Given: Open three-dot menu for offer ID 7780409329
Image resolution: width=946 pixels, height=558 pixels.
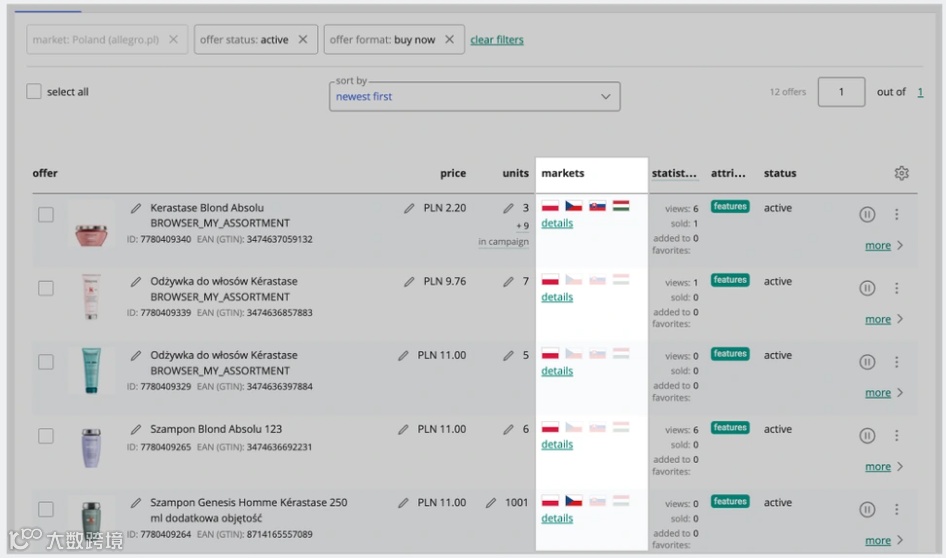Looking at the screenshot, I should [897, 362].
